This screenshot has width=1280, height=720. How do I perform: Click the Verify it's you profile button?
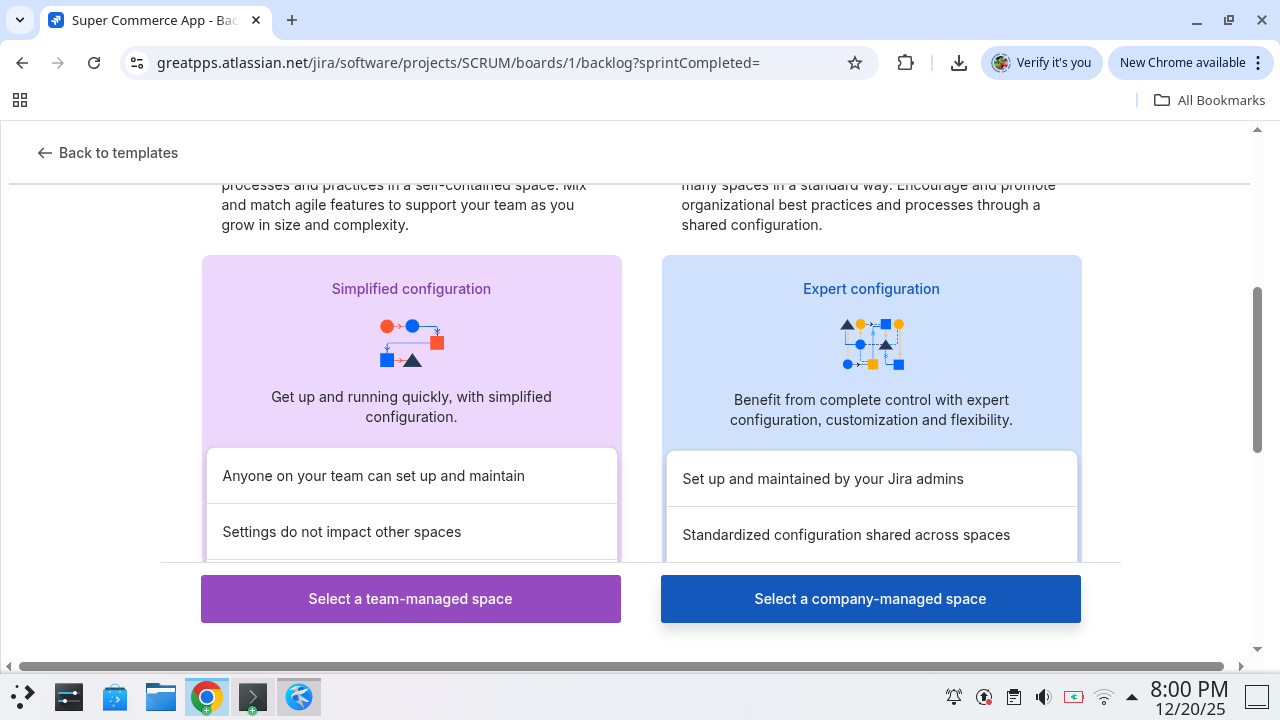(1042, 63)
